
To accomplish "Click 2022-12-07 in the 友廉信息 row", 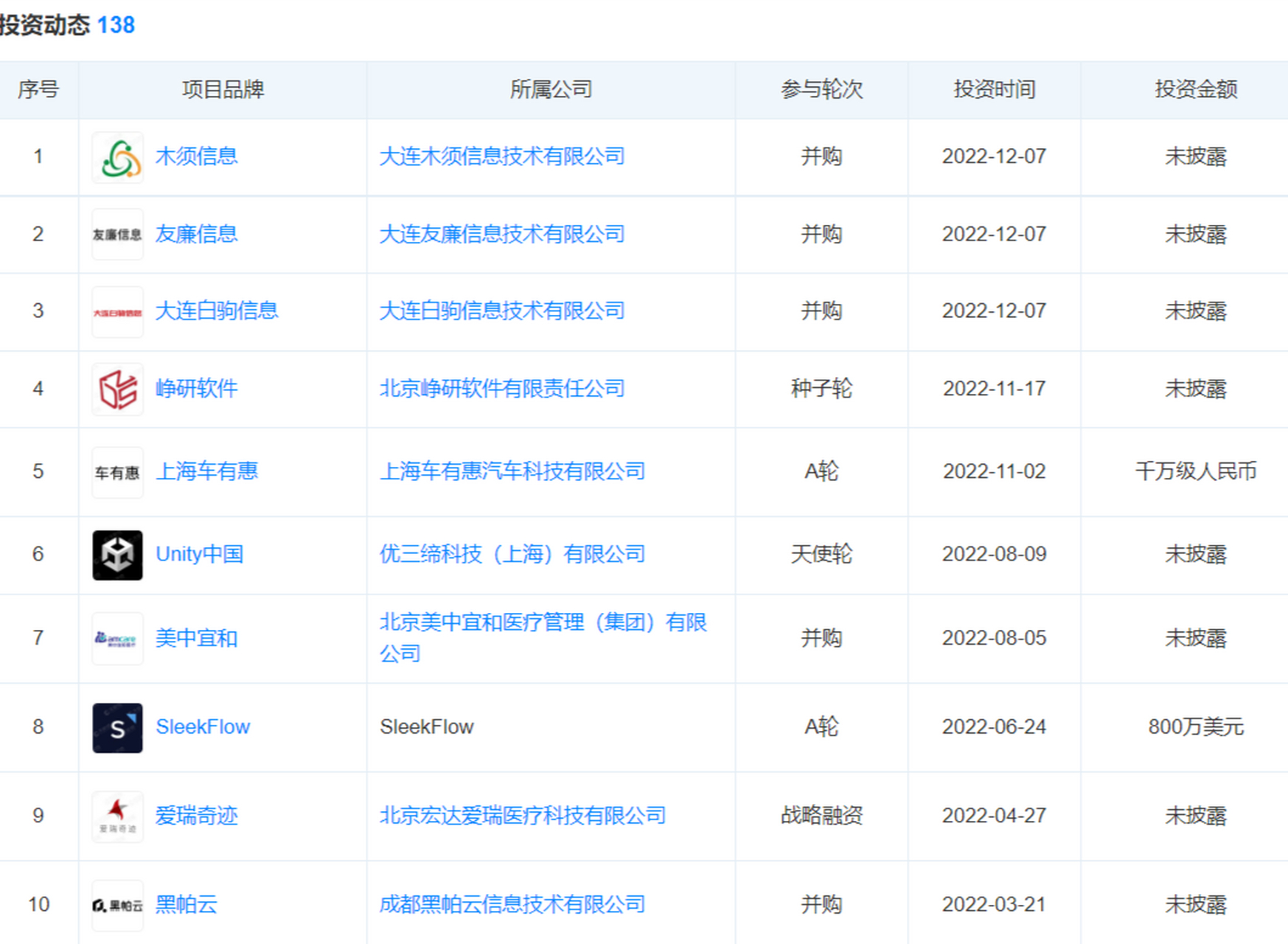I will click(995, 234).
